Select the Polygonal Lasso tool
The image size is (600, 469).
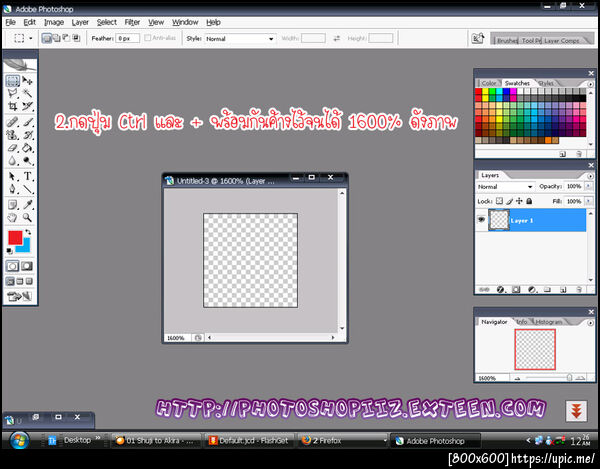coord(13,93)
